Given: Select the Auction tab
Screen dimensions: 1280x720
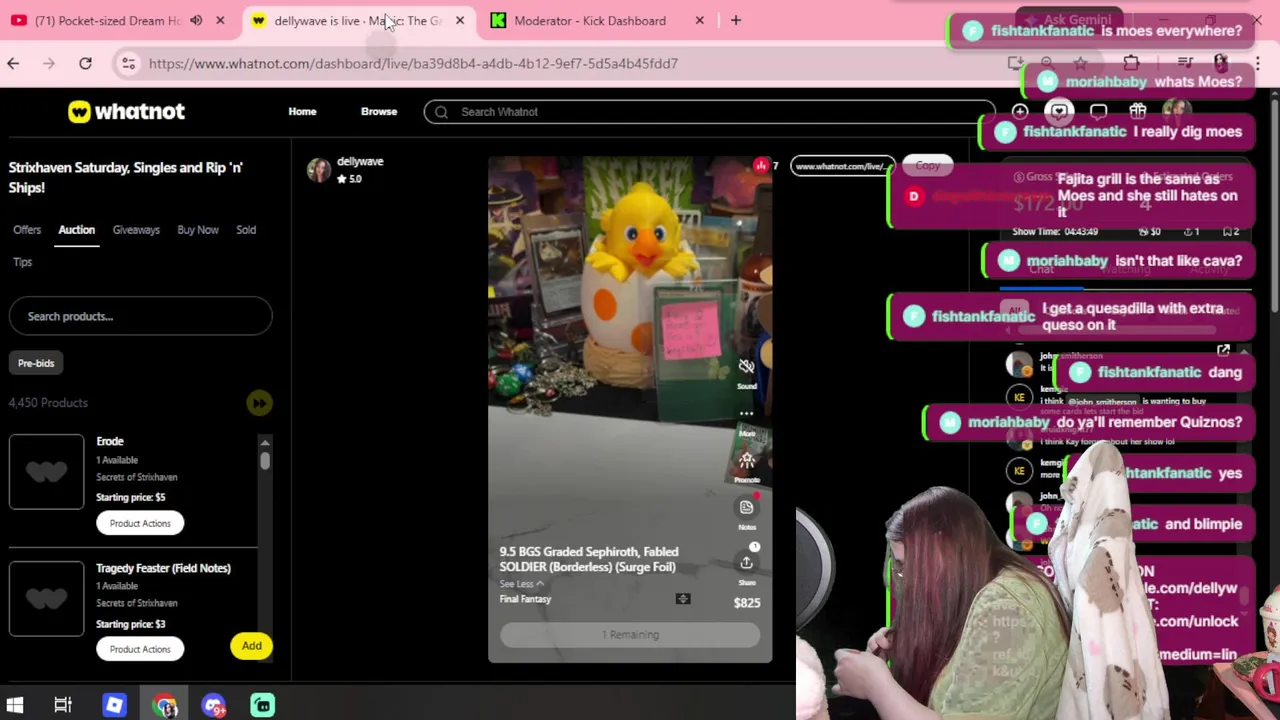Looking at the screenshot, I should point(76,230).
